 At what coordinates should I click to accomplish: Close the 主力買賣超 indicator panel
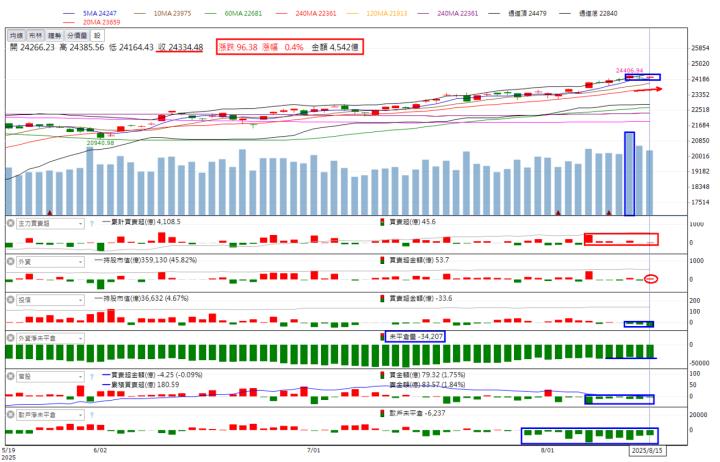click(x=10, y=224)
